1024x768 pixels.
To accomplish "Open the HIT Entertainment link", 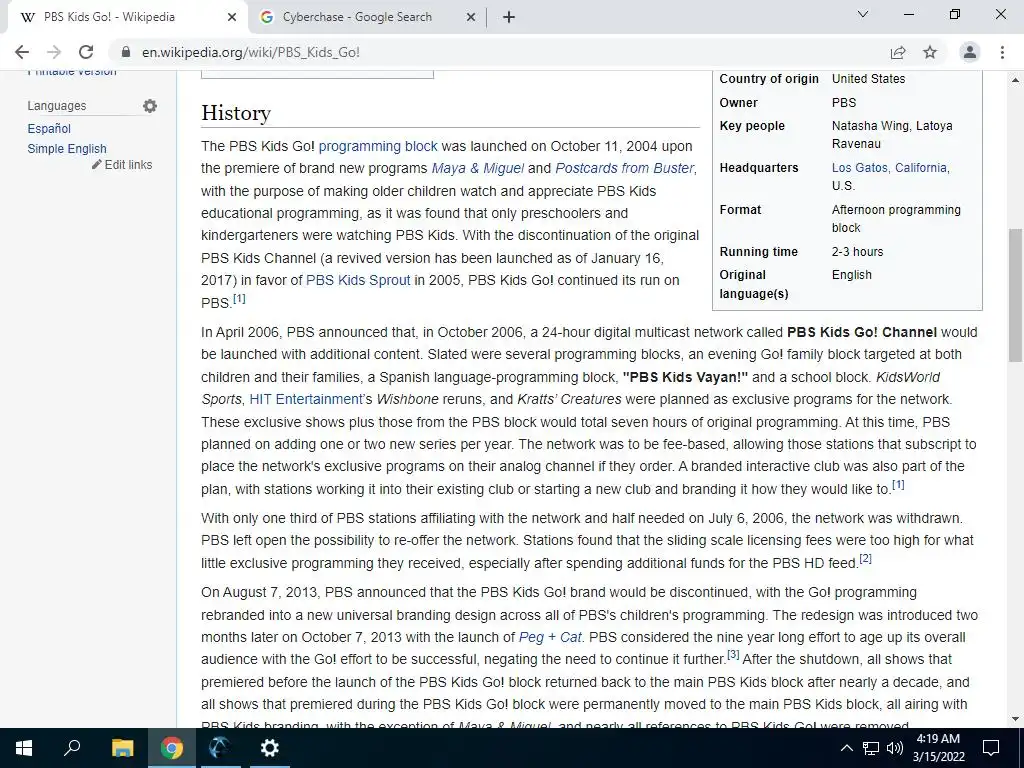I will pyautogui.click(x=305, y=399).
